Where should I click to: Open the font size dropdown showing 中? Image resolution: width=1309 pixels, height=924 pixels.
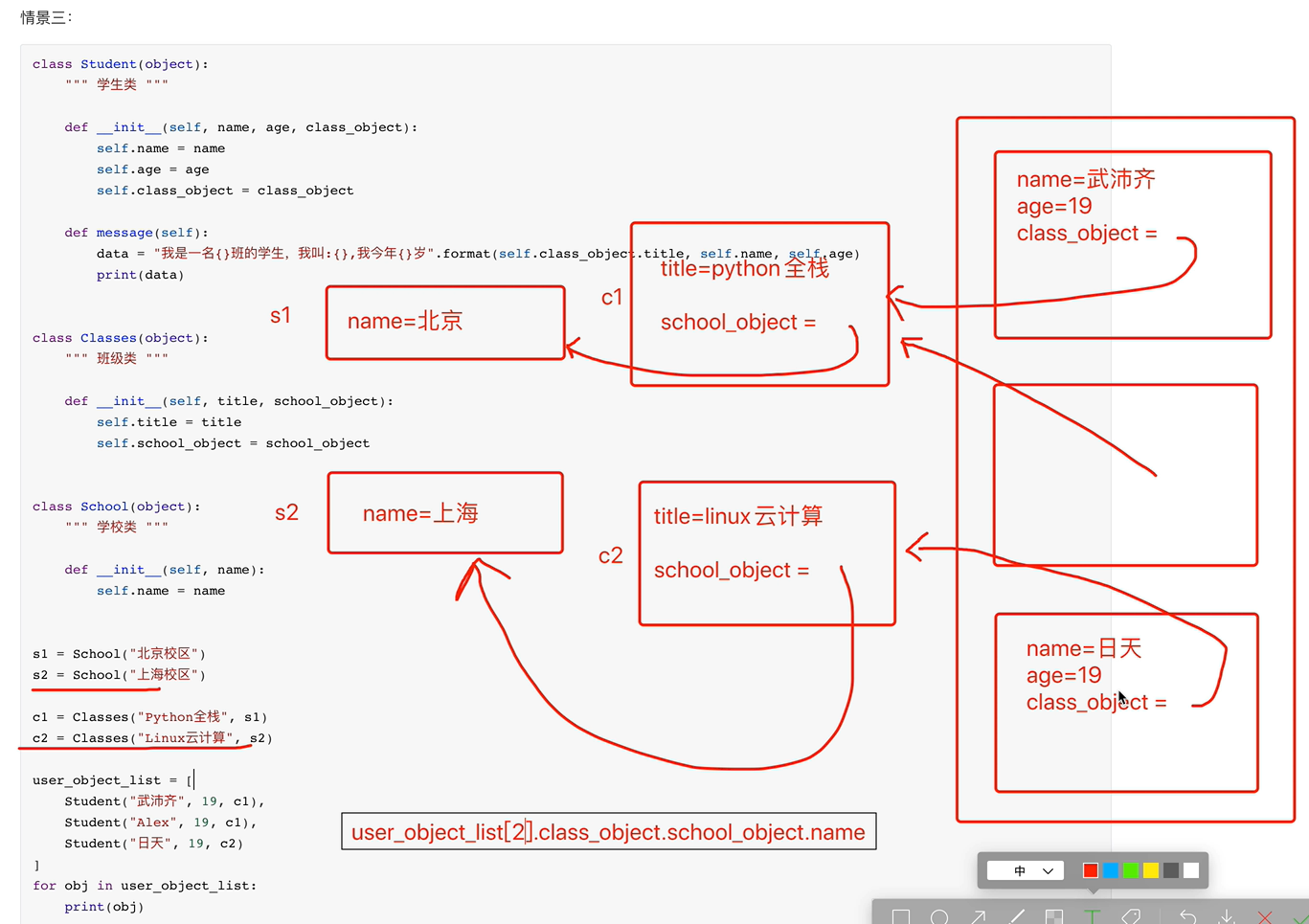point(1025,870)
